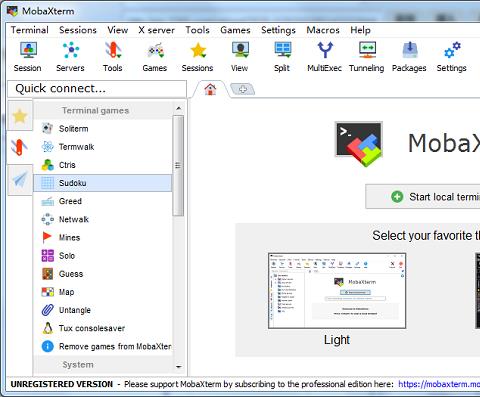The height and width of the screenshot is (397, 480).
Task: Start Tux consolesaver
Action: coord(103,328)
